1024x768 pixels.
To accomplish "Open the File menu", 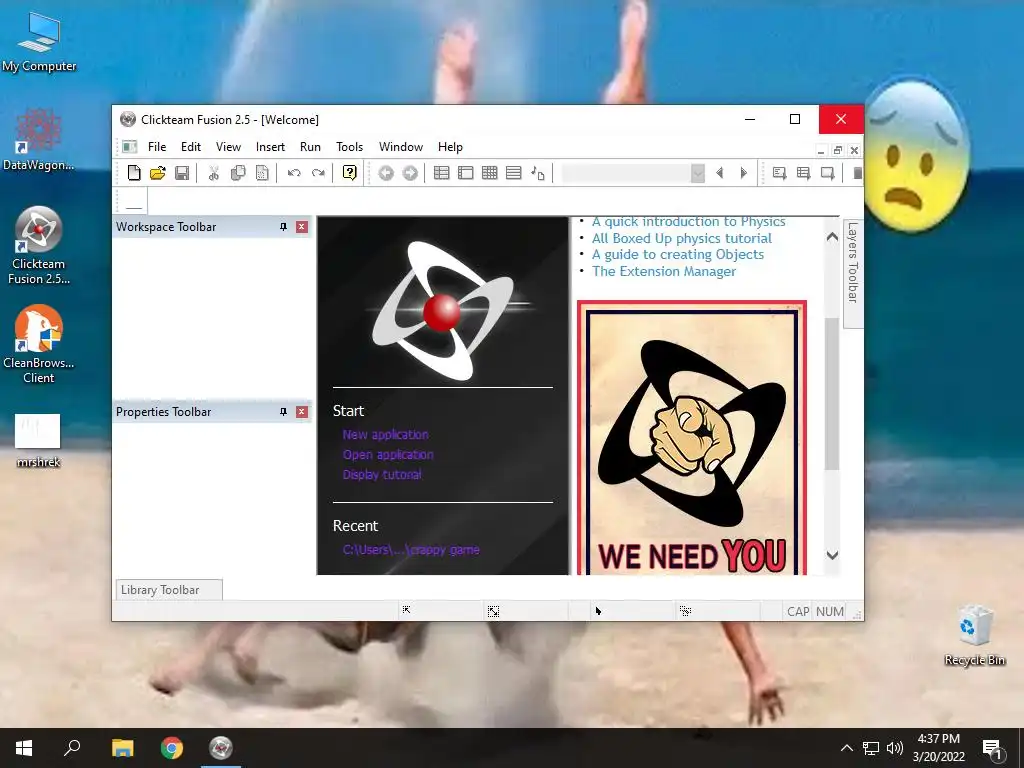I will (x=157, y=147).
